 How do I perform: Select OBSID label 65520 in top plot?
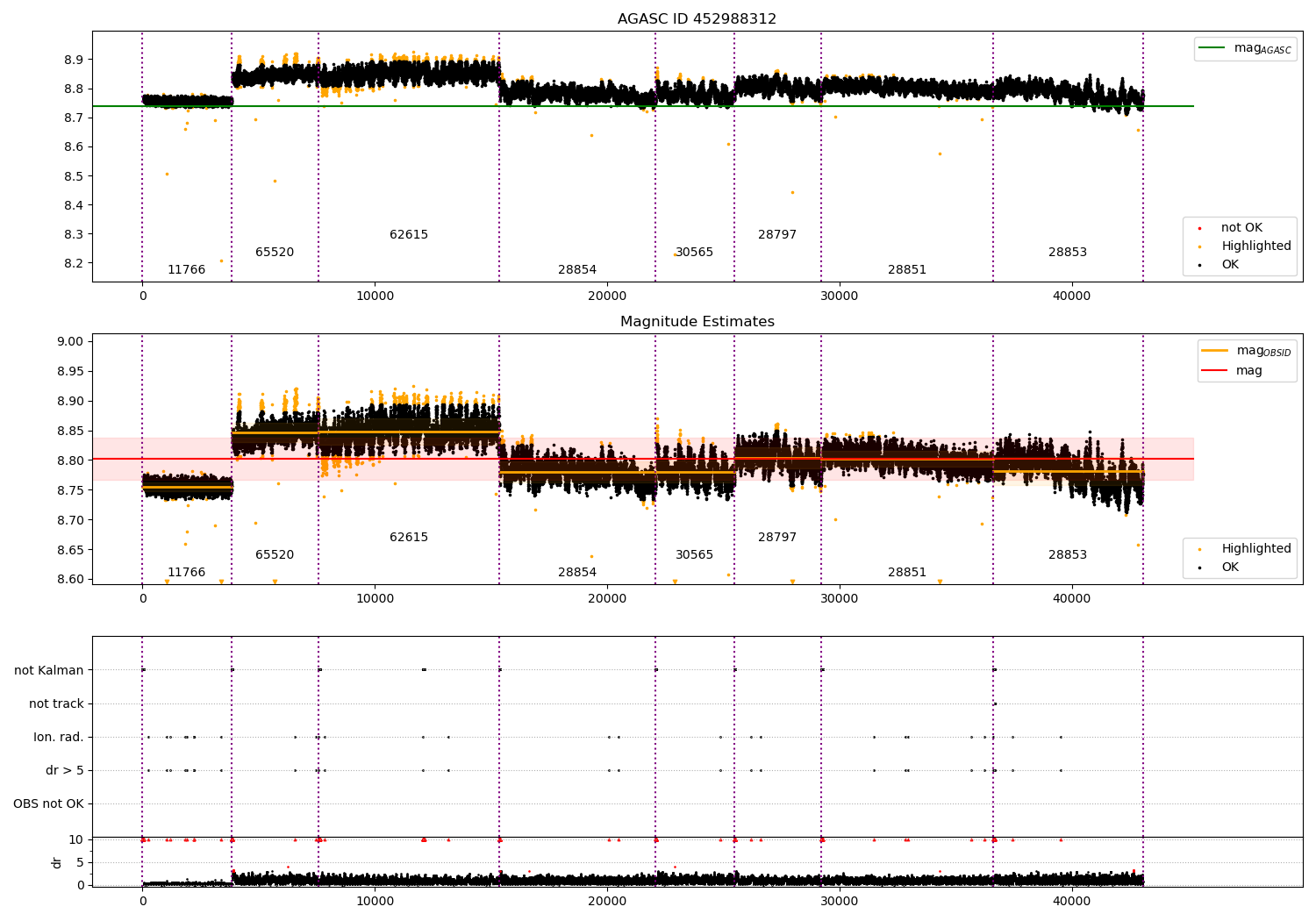(x=275, y=253)
